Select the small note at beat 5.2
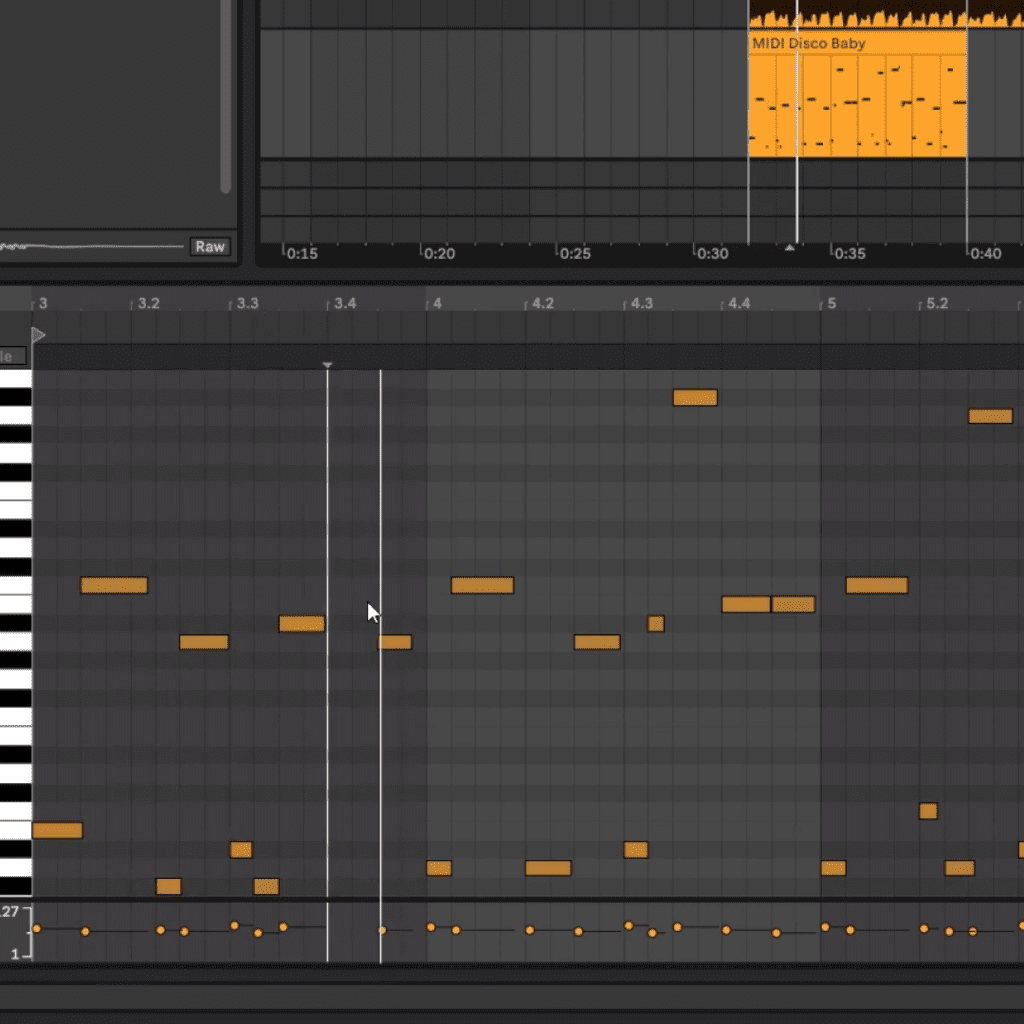The height and width of the screenshot is (1024, 1024). coord(928,811)
